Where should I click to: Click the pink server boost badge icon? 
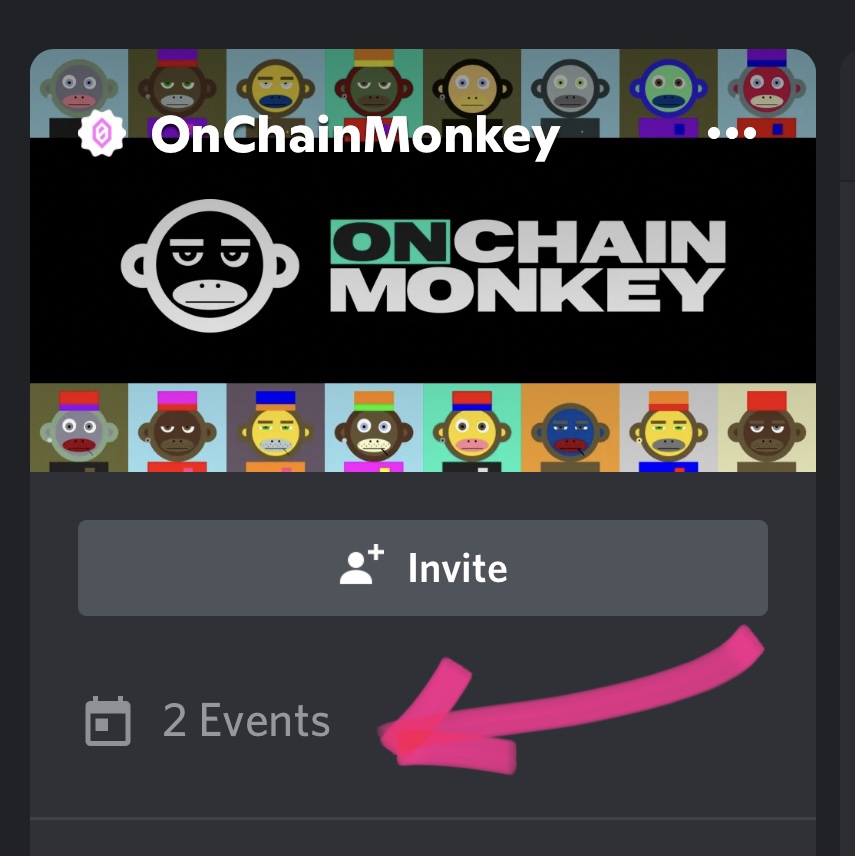(102, 133)
